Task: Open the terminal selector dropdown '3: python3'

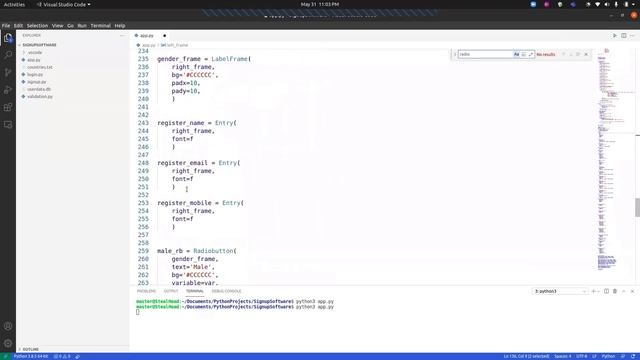Action: 560,291
